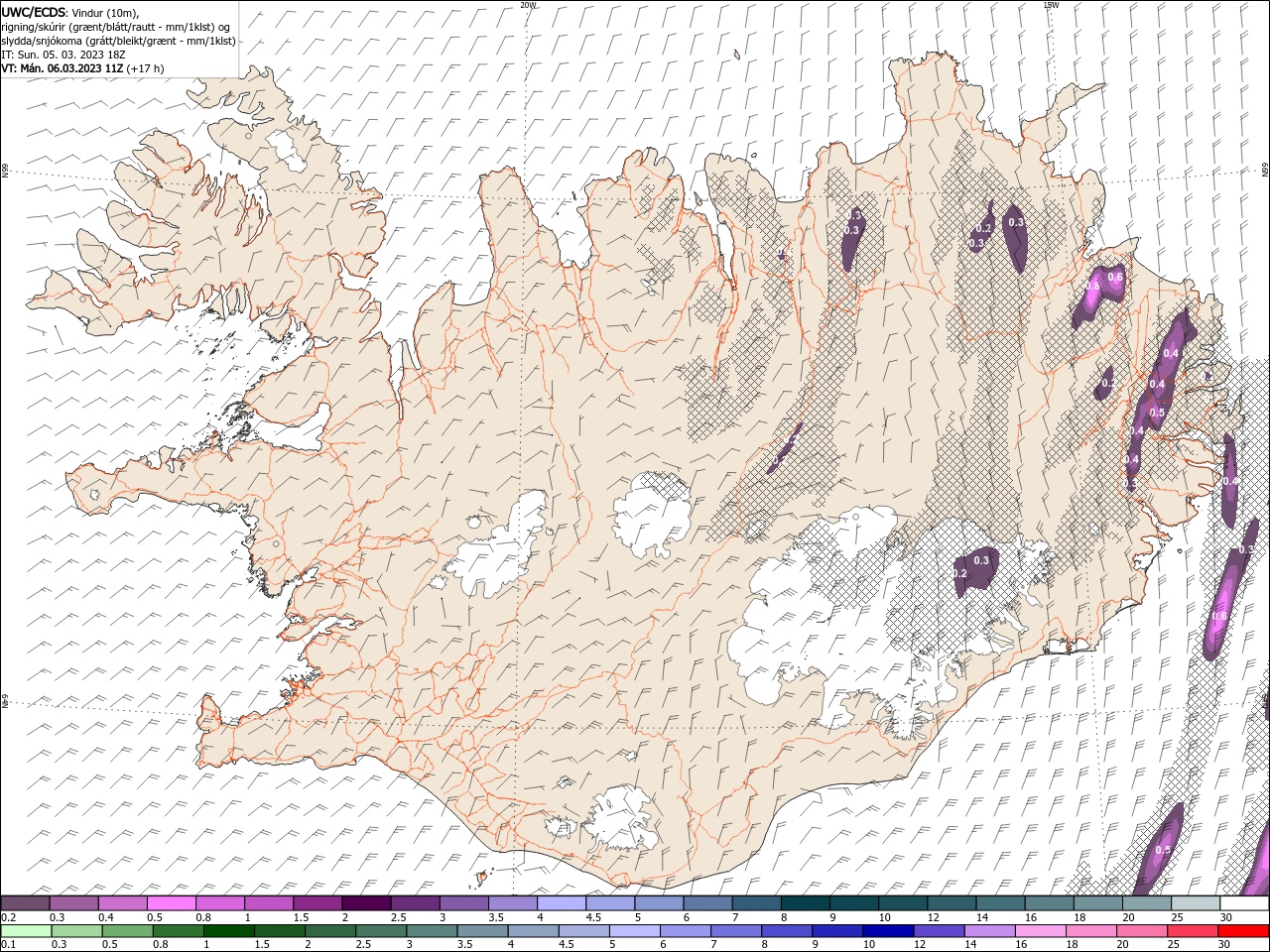Screen dimensions: 1270x952
Task: Click the purple 1.5 snow legend swatch
Action: pyautogui.click(x=317, y=903)
